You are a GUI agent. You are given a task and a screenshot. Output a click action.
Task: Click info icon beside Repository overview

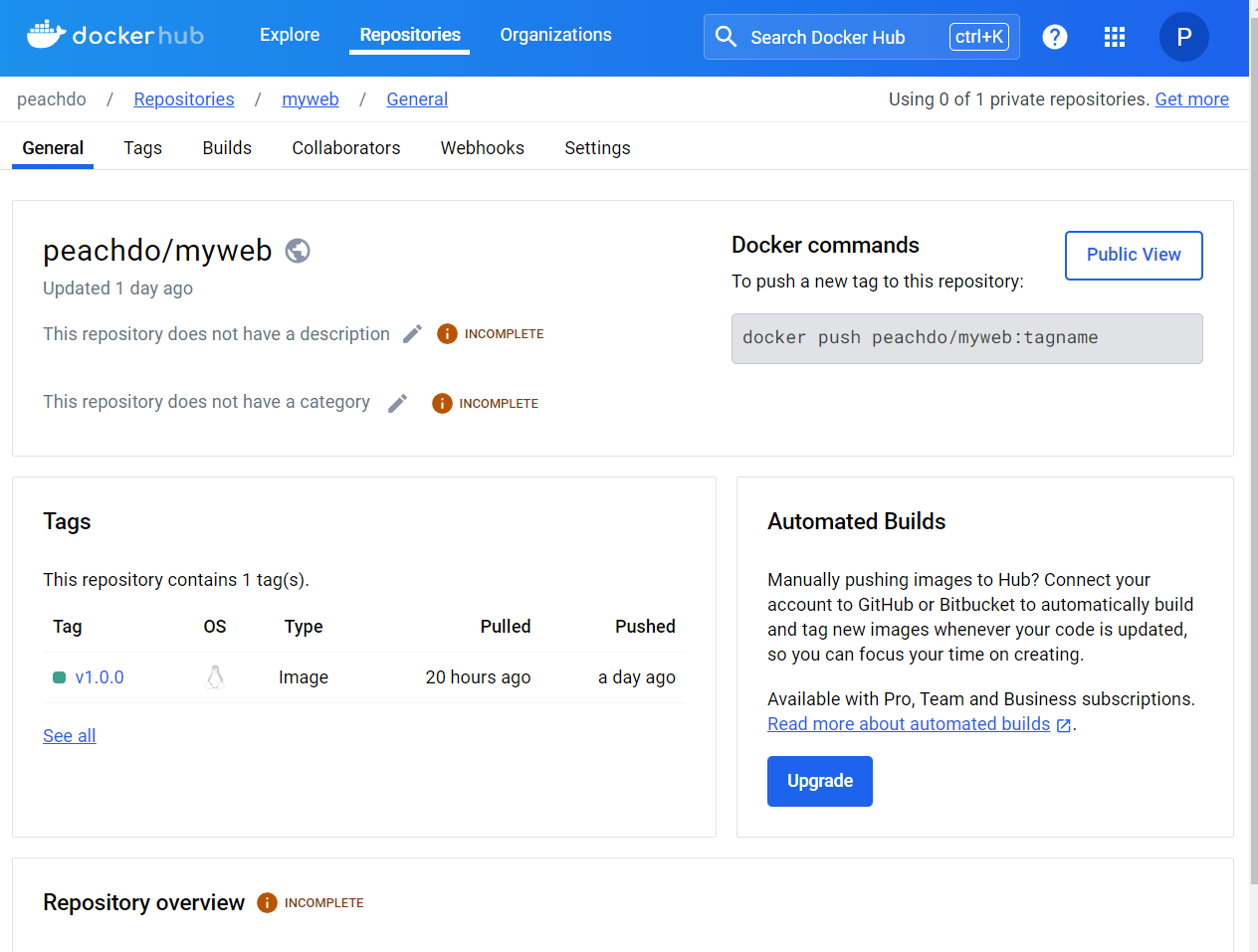[x=267, y=902]
